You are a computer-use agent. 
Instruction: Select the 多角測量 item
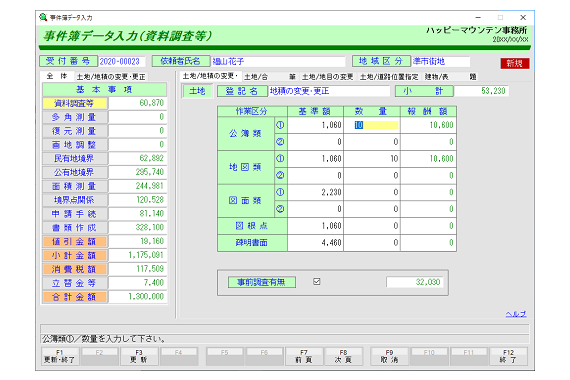click(x=75, y=117)
